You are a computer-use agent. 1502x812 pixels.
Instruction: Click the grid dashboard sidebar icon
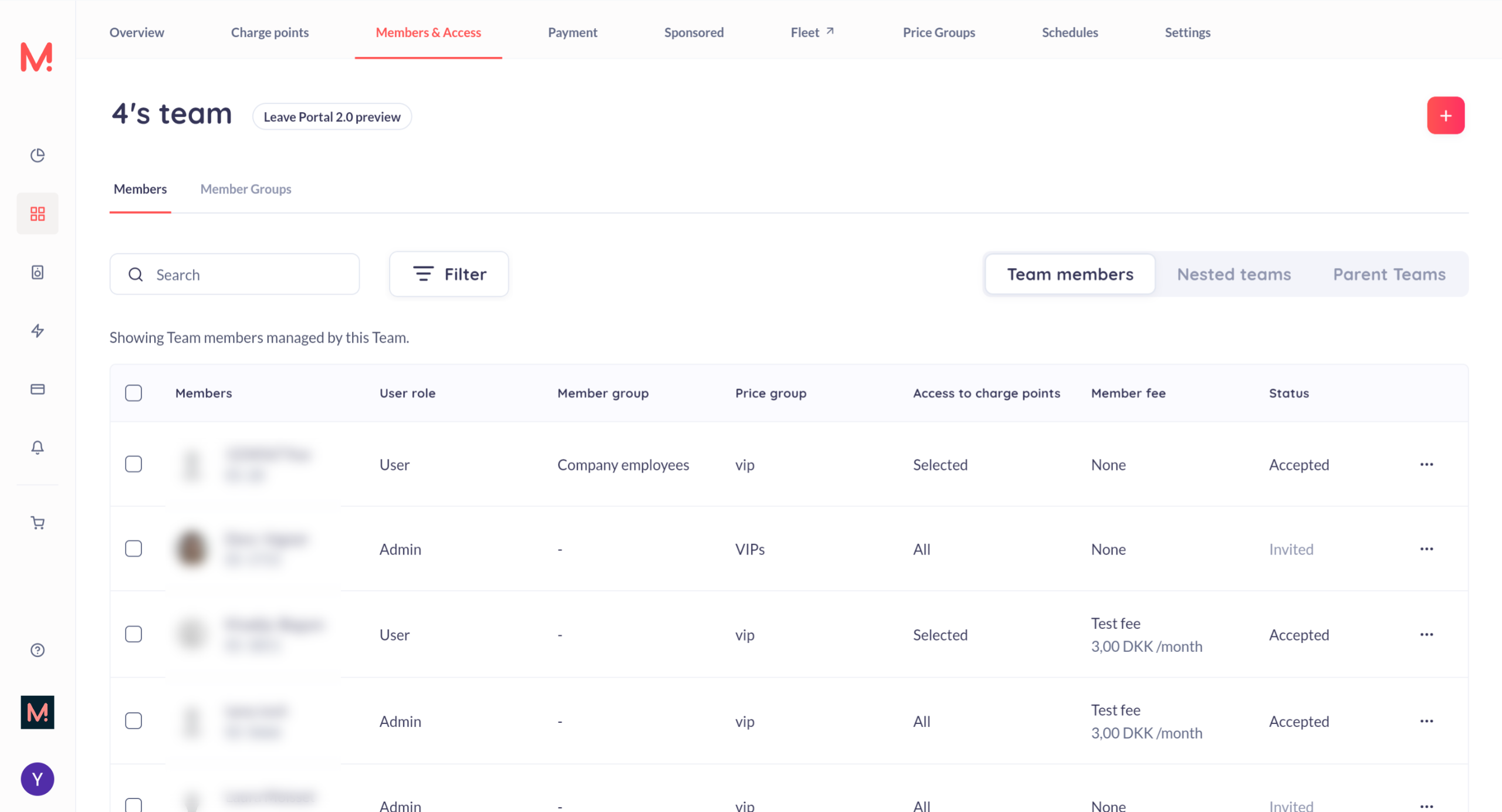coord(38,214)
